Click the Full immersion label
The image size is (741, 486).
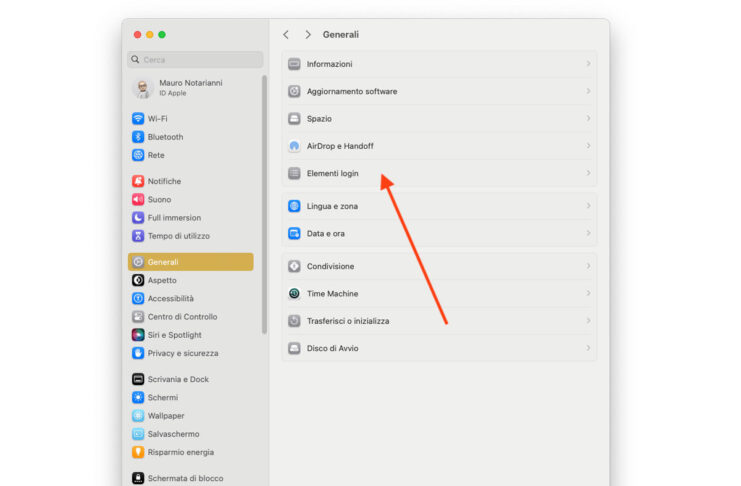(x=174, y=217)
